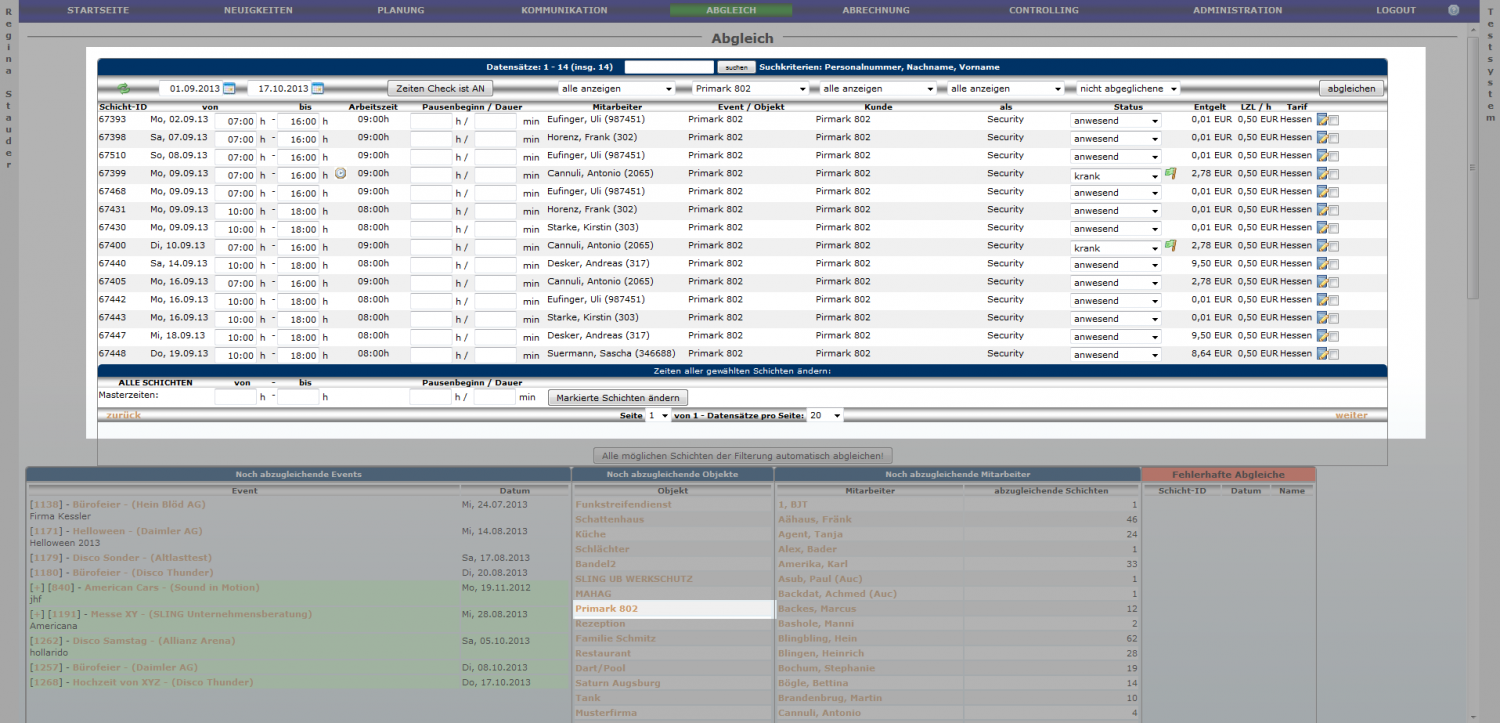This screenshot has height=723, width=1500.
Task: Open the 'Primark 802' object filter dropdown
Action: coord(750,89)
